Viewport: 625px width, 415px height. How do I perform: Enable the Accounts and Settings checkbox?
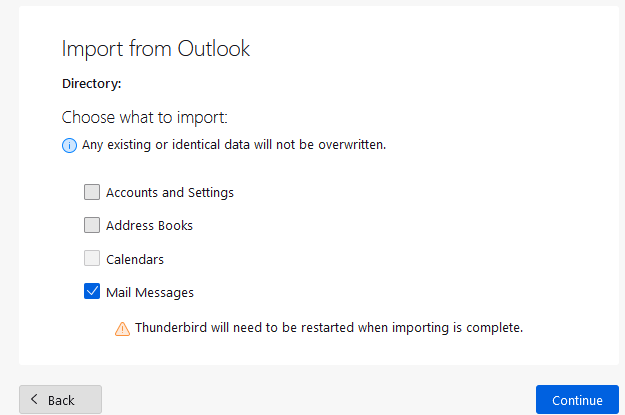coord(92,192)
